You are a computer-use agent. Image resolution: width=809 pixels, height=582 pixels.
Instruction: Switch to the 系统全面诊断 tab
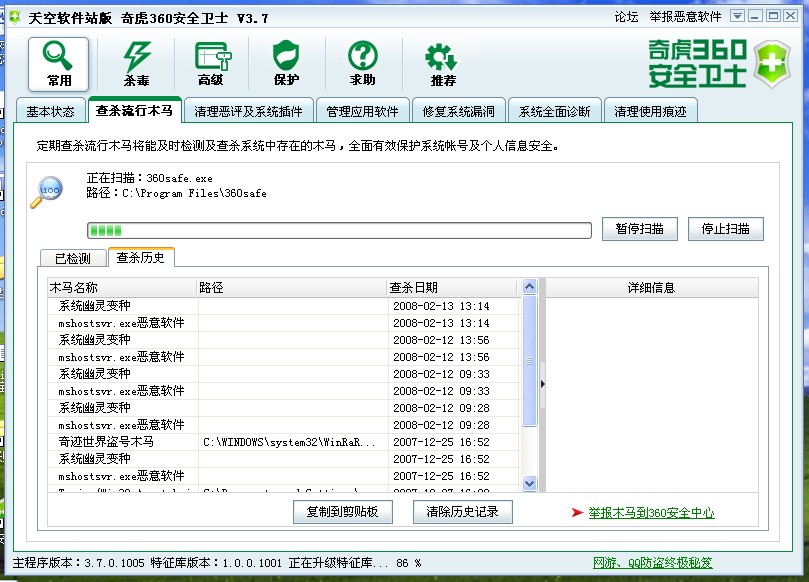point(554,111)
